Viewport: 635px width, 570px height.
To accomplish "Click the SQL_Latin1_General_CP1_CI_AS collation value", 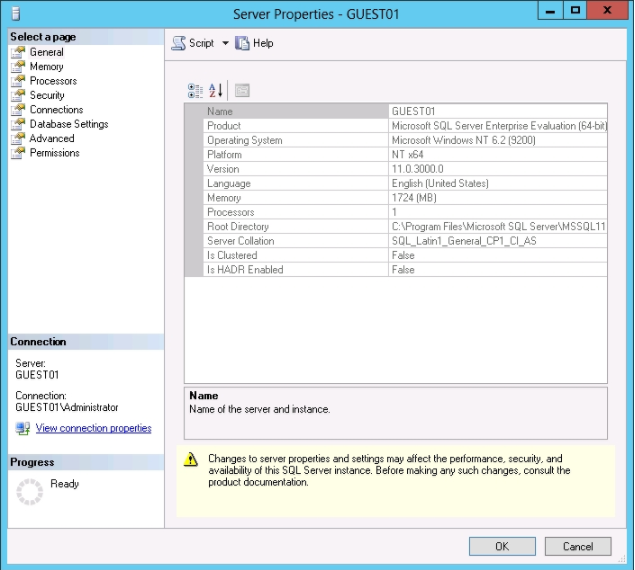I will (x=464, y=241).
